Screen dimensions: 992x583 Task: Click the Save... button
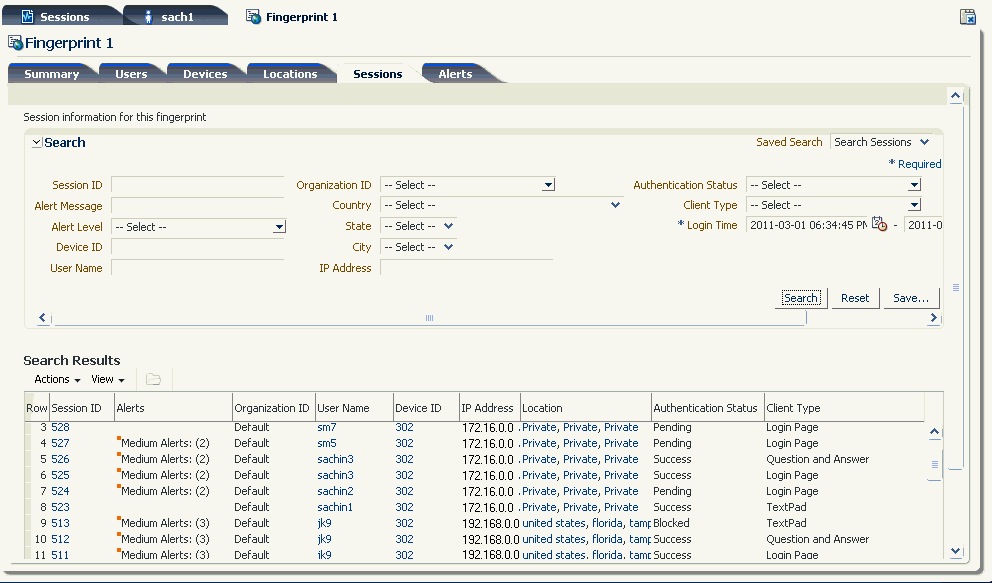point(910,298)
